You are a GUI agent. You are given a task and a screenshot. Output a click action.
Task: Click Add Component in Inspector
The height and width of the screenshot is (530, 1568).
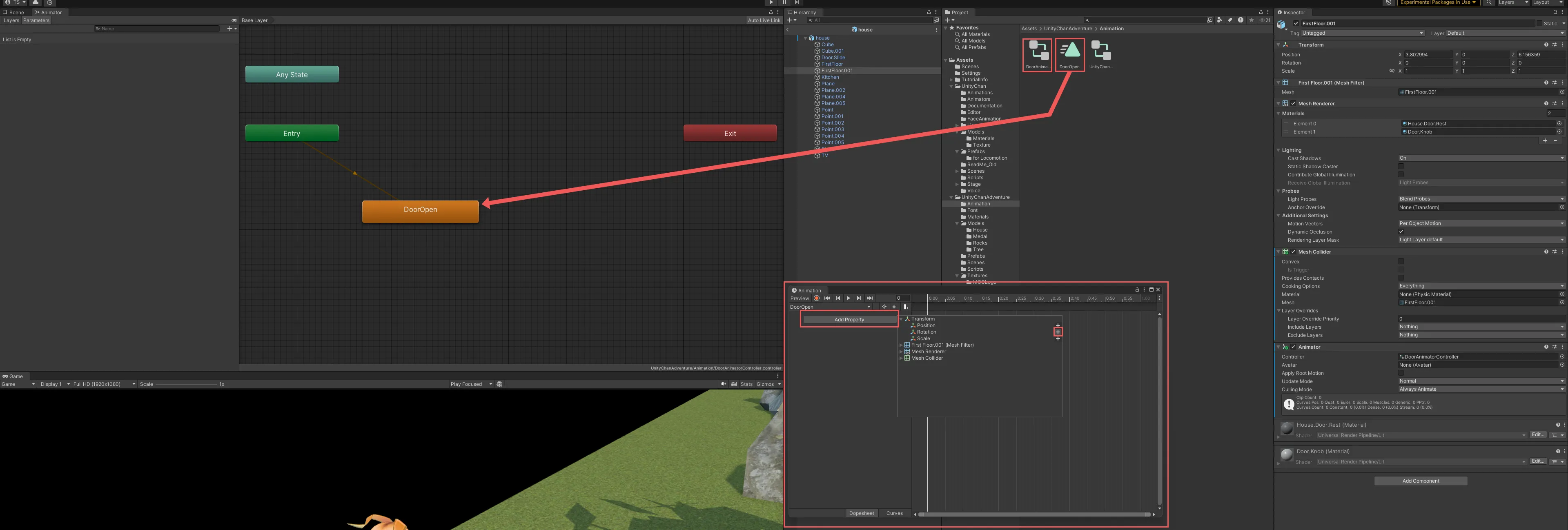coord(1420,481)
